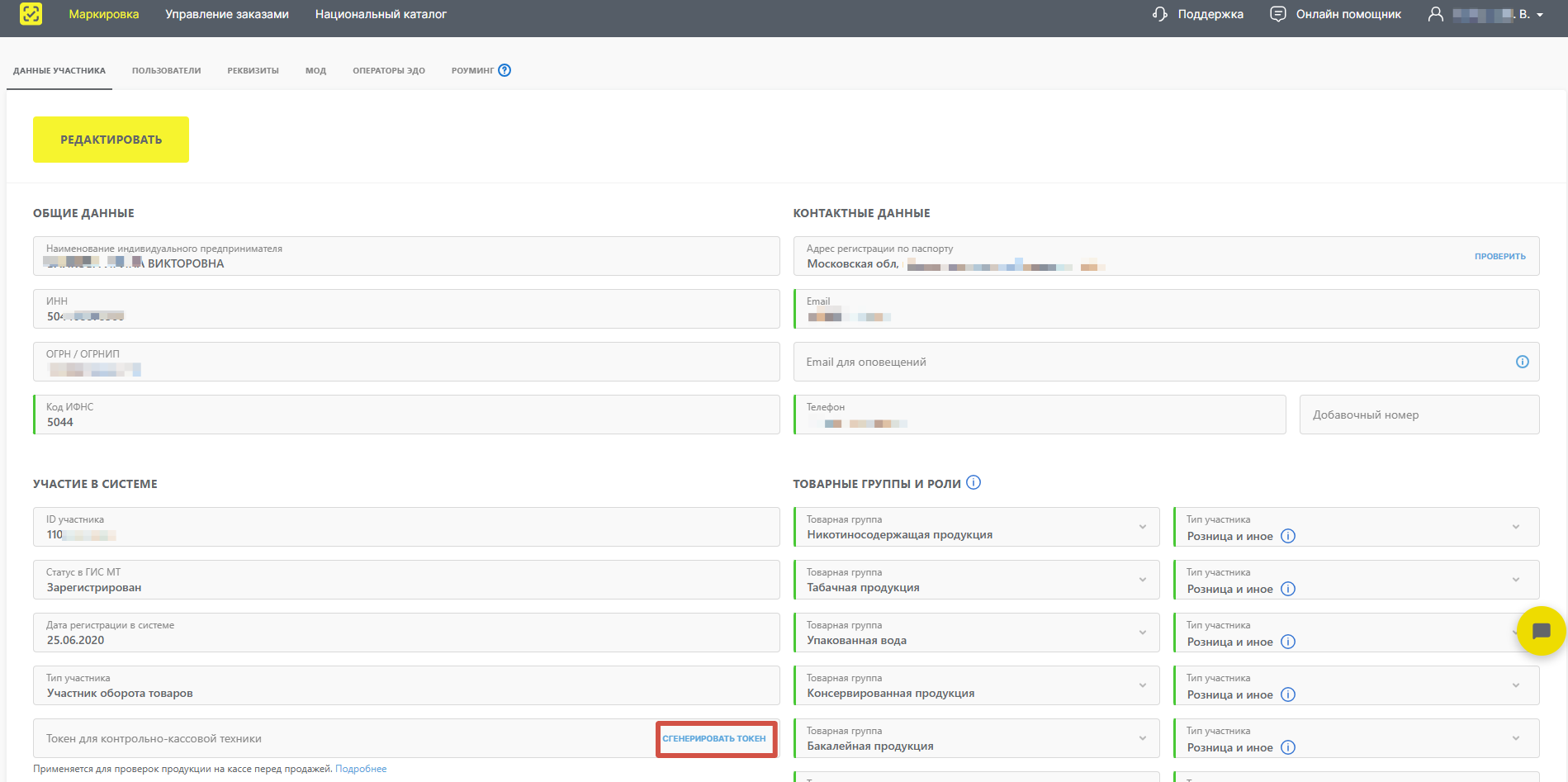
Task: Click the ОГРН / ОГРНИП field
Action: tap(406, 362)
